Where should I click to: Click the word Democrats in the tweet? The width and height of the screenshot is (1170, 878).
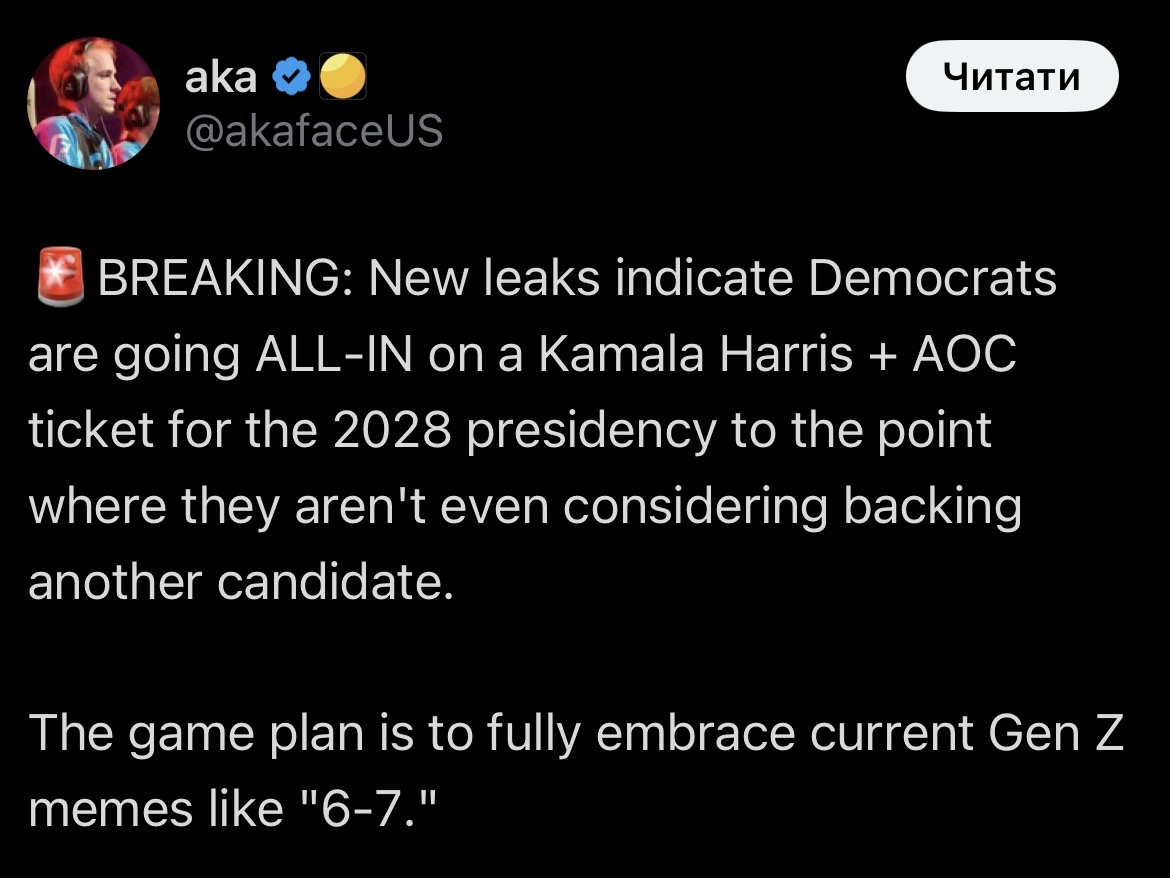point(932,280)
